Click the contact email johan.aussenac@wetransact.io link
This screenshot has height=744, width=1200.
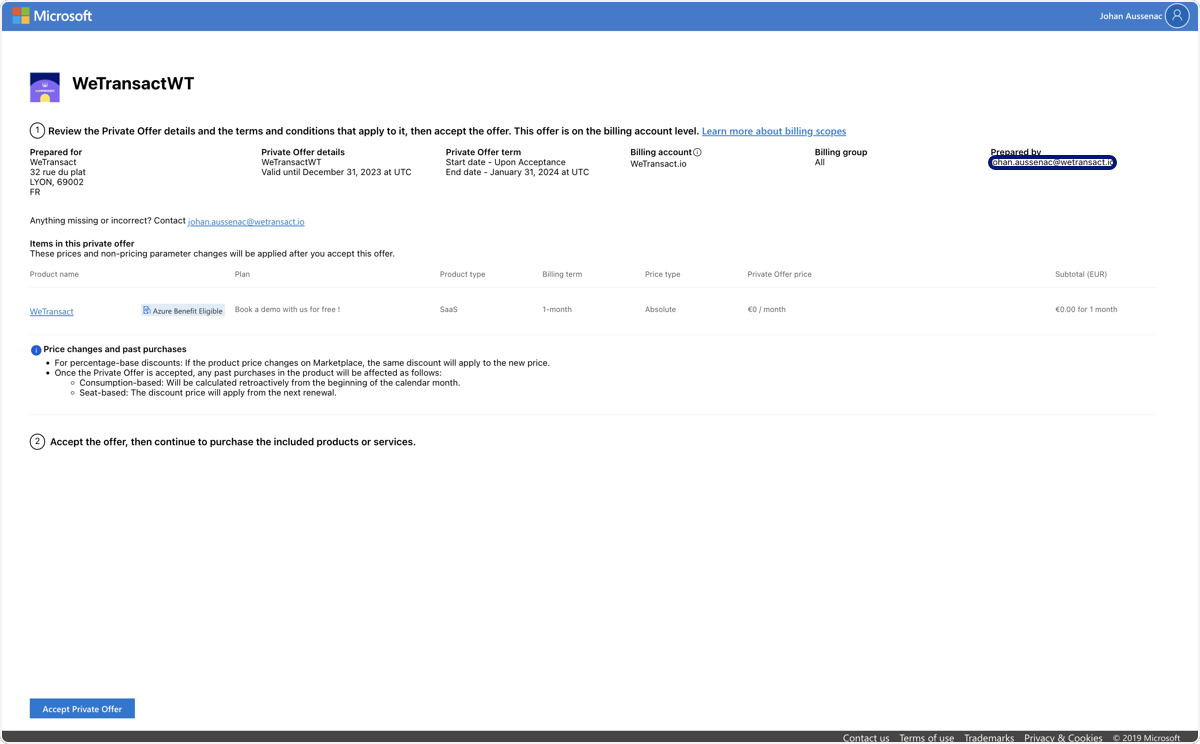[x=246, y=222]
